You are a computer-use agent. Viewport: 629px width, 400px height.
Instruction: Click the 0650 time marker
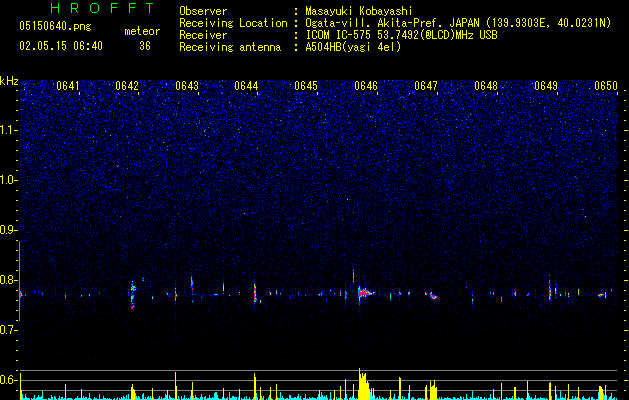click(x=606, y=86)
